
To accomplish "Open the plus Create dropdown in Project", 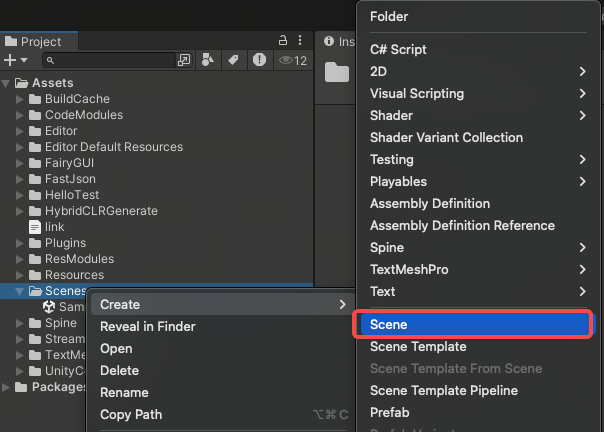I will click(x=14, y=60).
